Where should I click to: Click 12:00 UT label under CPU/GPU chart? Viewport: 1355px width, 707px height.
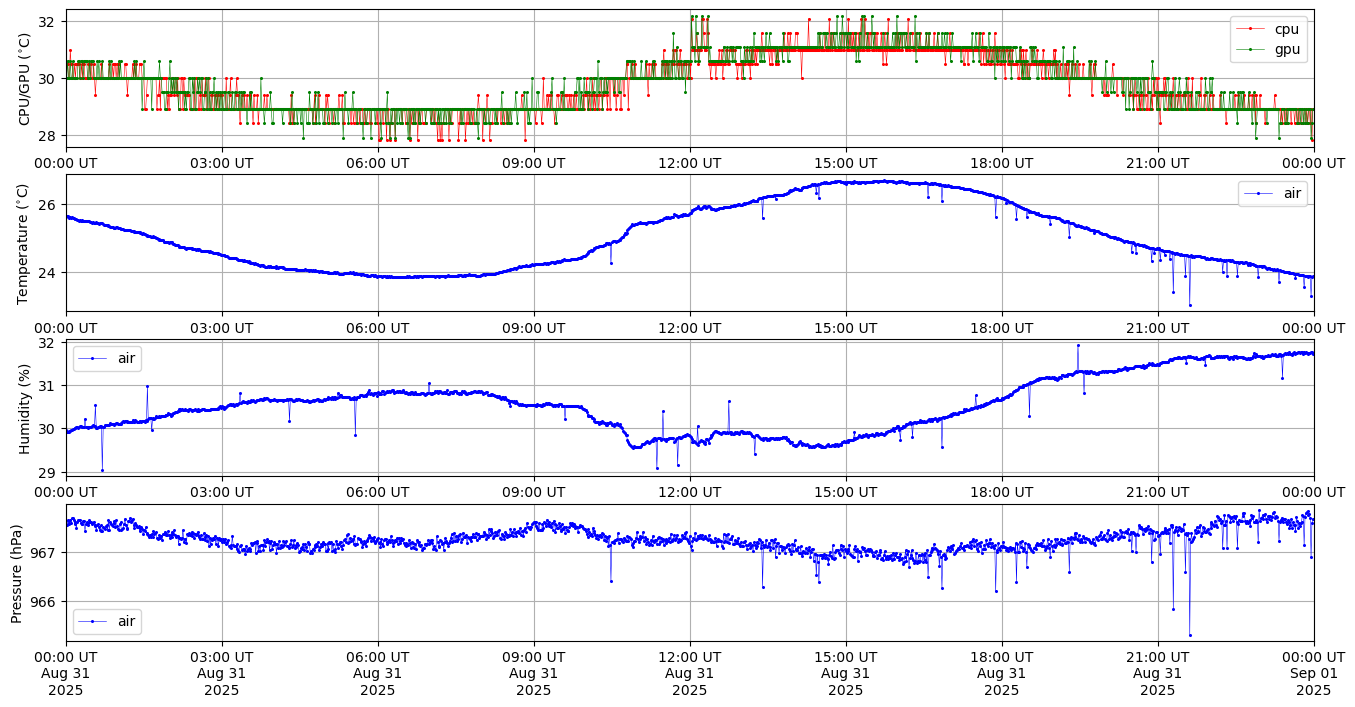pos(690,163)
